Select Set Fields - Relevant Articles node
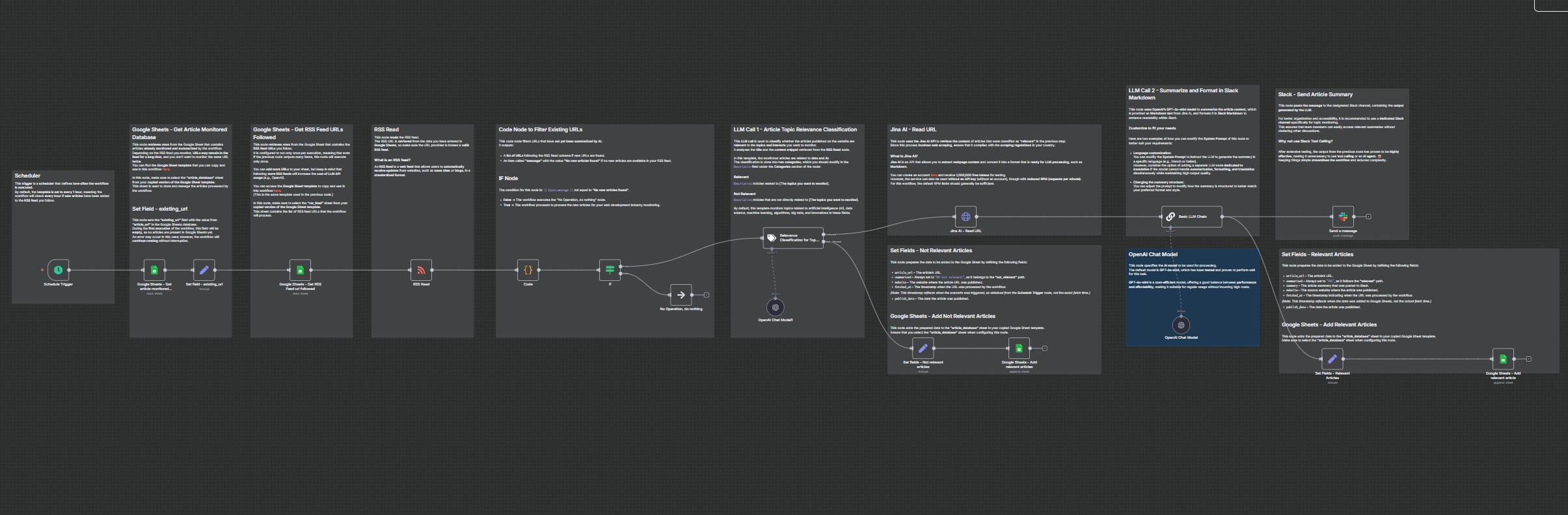The image size is (1568, 515). pos(1332,359)
